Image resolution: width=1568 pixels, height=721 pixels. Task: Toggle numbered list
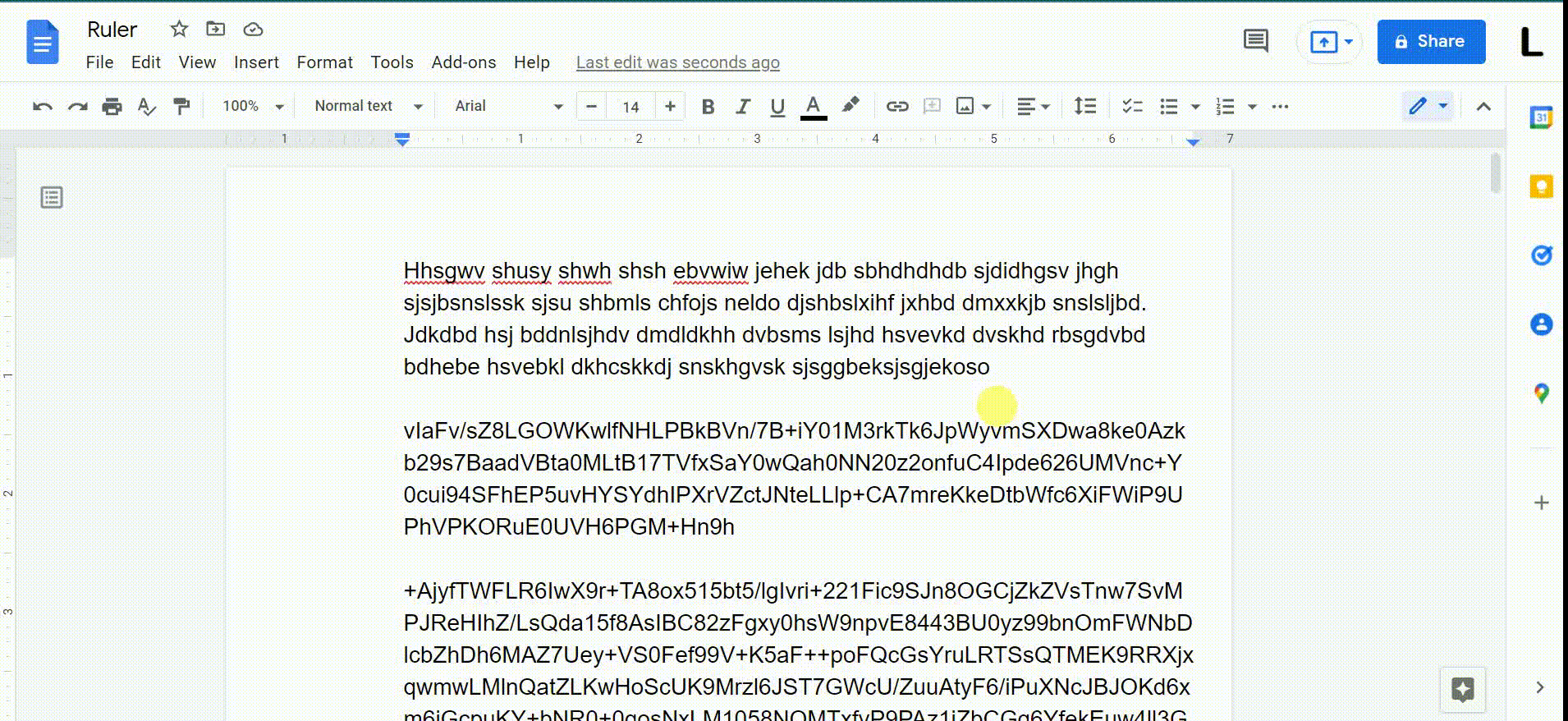point(1226,107)
